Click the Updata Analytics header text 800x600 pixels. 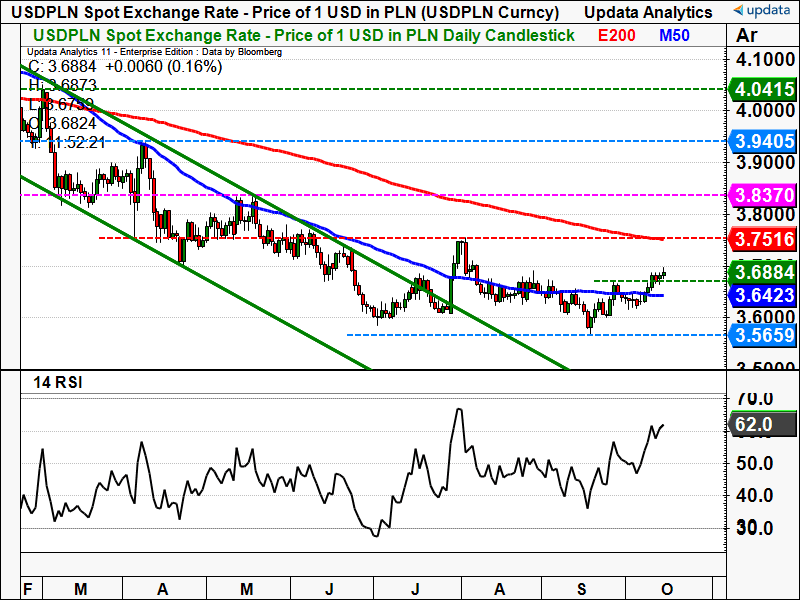click(650, 12)
